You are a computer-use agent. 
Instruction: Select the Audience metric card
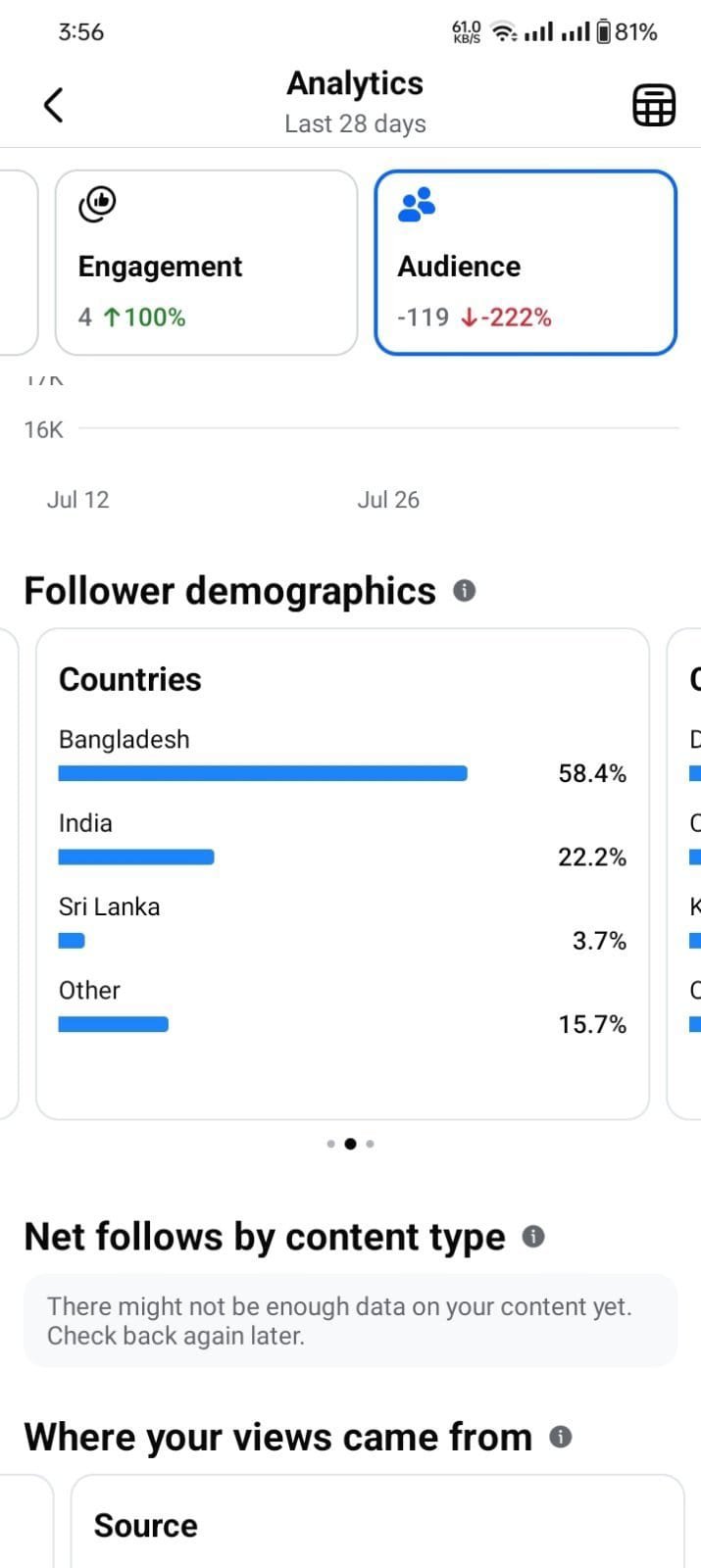[526, 263]
